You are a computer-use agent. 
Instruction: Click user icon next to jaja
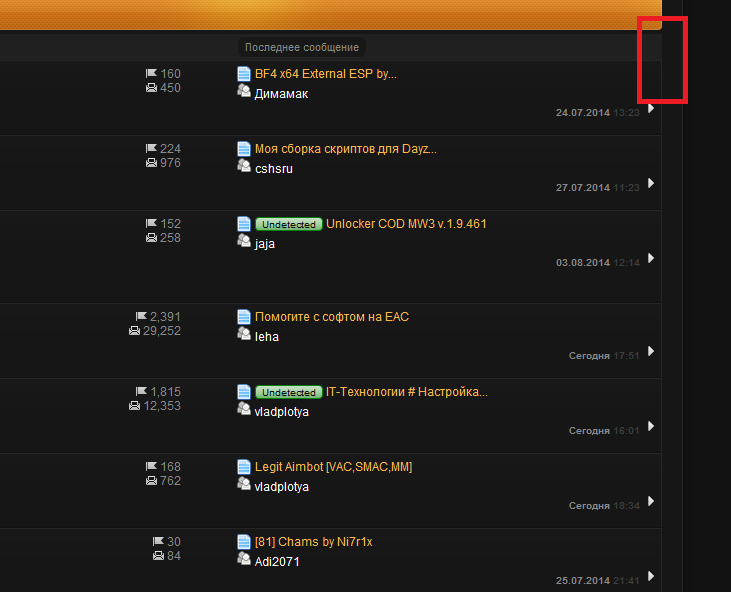pos(244,241)
